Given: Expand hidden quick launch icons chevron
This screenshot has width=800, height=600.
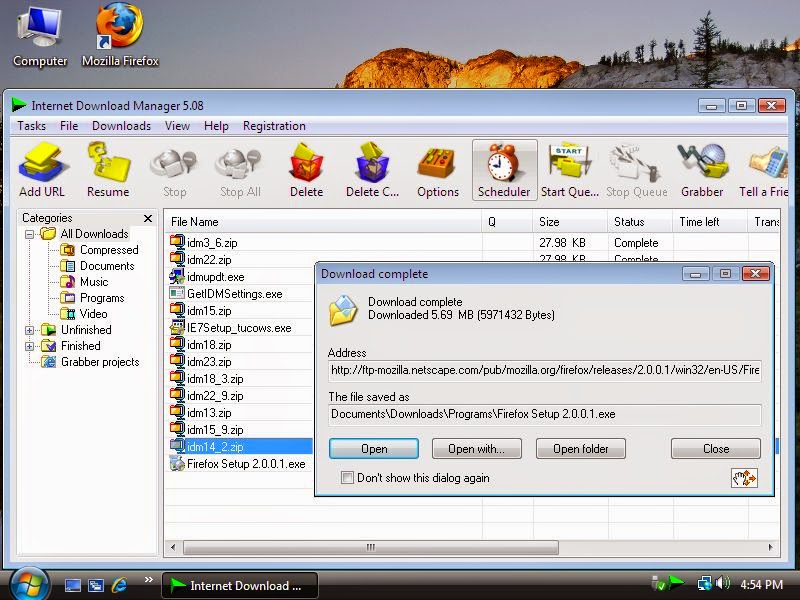Looking at the screenshot, I should tap(148, 580).
